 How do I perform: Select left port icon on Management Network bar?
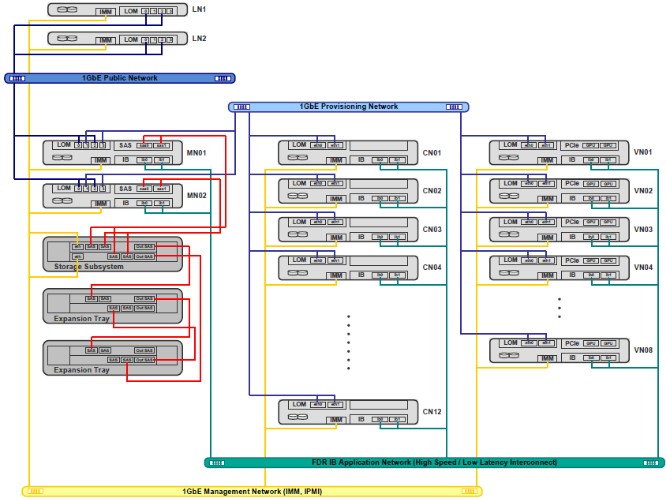[35, 492]
